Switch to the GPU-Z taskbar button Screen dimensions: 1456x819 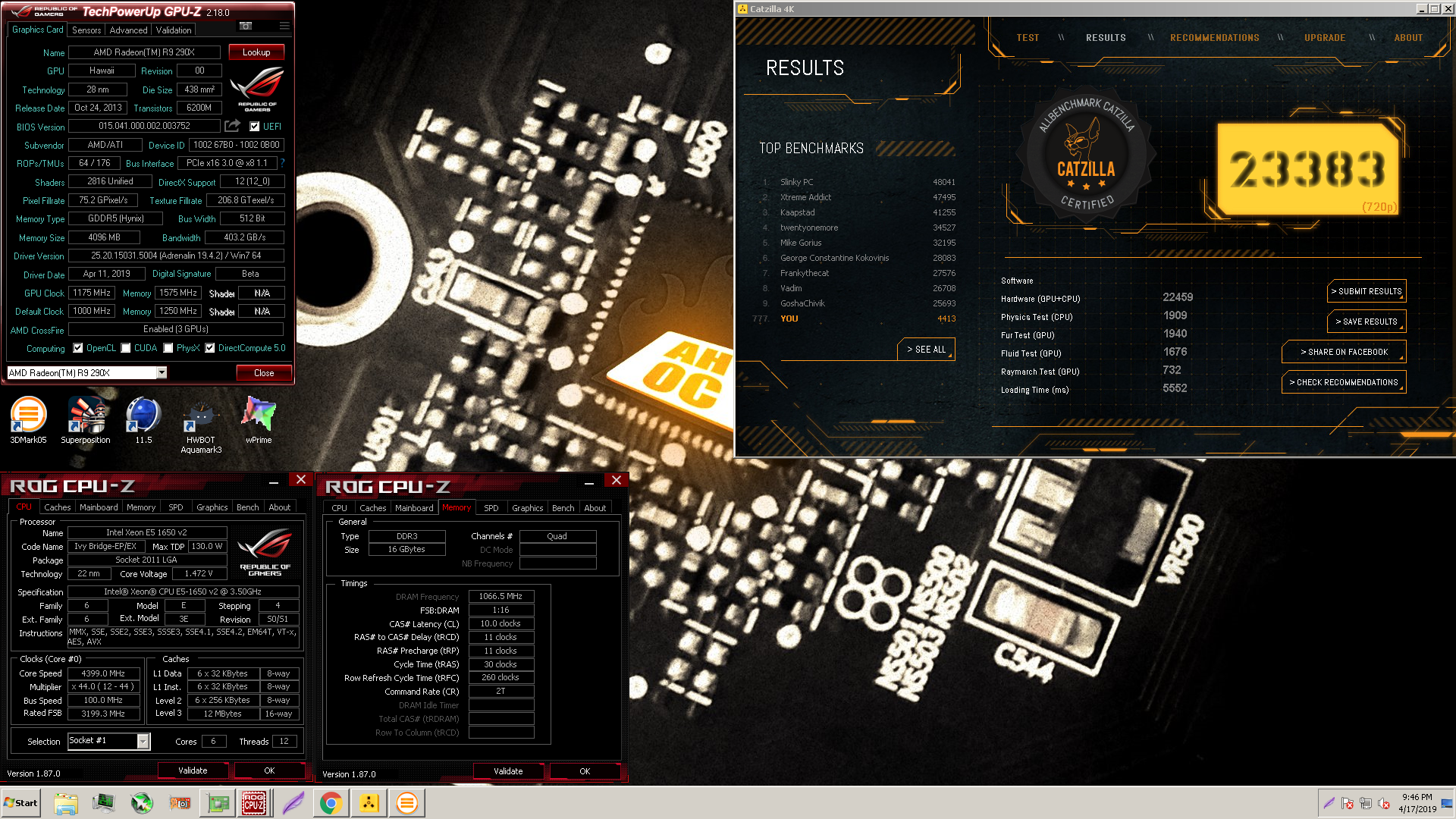(218, 803)
